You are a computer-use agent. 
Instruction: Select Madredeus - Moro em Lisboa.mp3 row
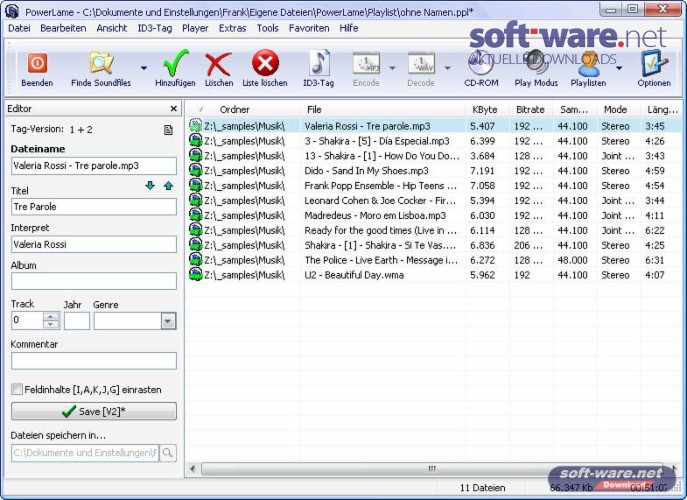(x=434, y=215)
